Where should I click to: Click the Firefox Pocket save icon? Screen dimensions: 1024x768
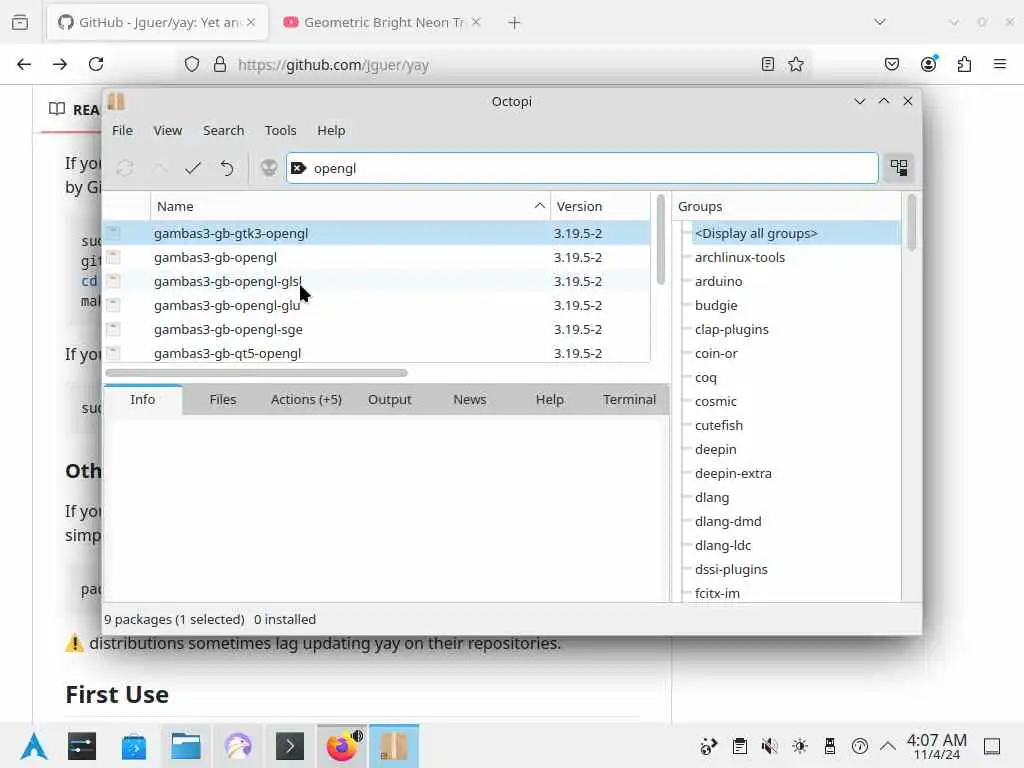891,64
